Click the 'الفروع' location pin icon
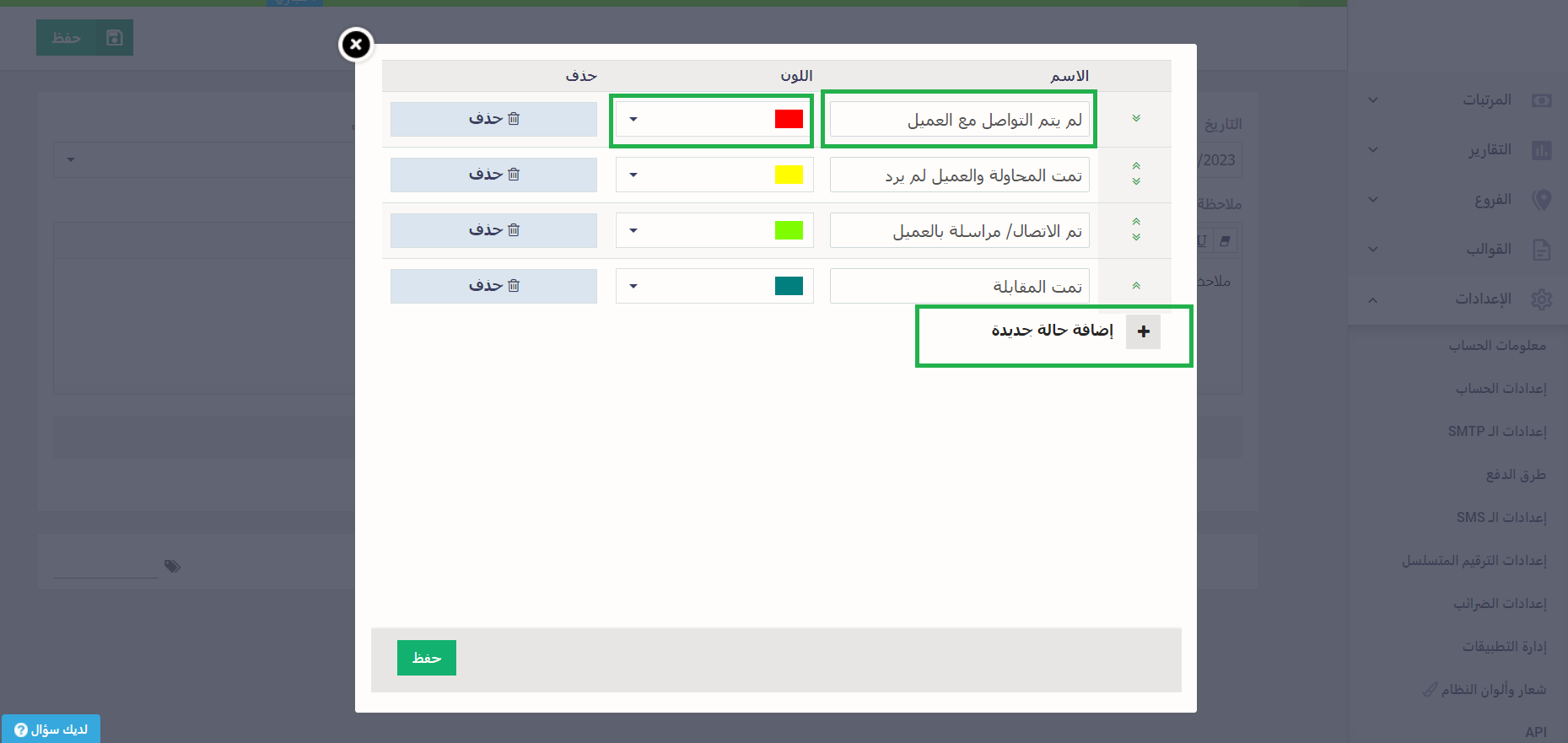Viewport: 1568px width, 743px height. pos(1541,200)
